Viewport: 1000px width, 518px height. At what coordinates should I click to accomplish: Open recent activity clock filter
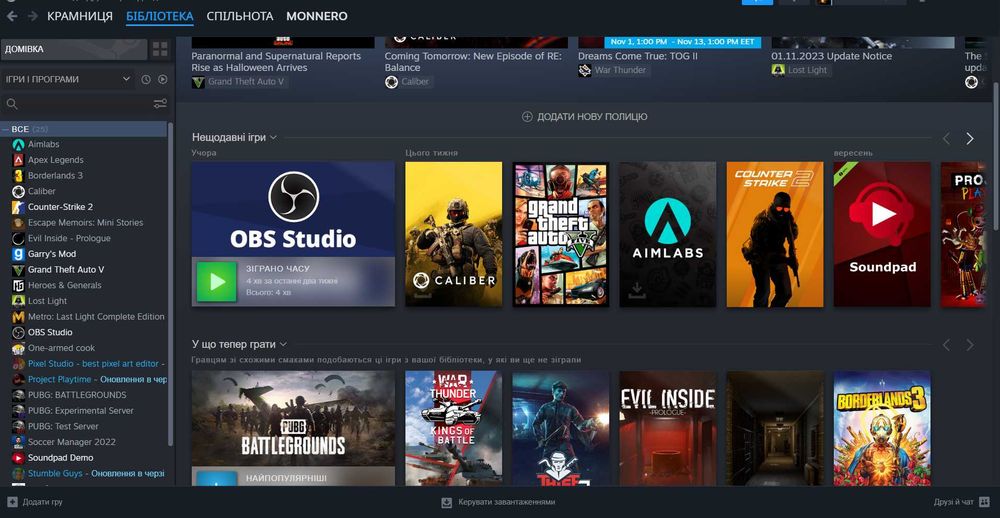tap(145, 79)
